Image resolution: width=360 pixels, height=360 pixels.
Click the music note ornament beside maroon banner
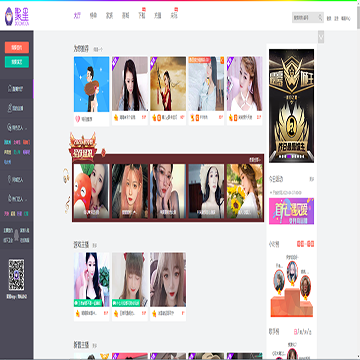click(67, 205)
